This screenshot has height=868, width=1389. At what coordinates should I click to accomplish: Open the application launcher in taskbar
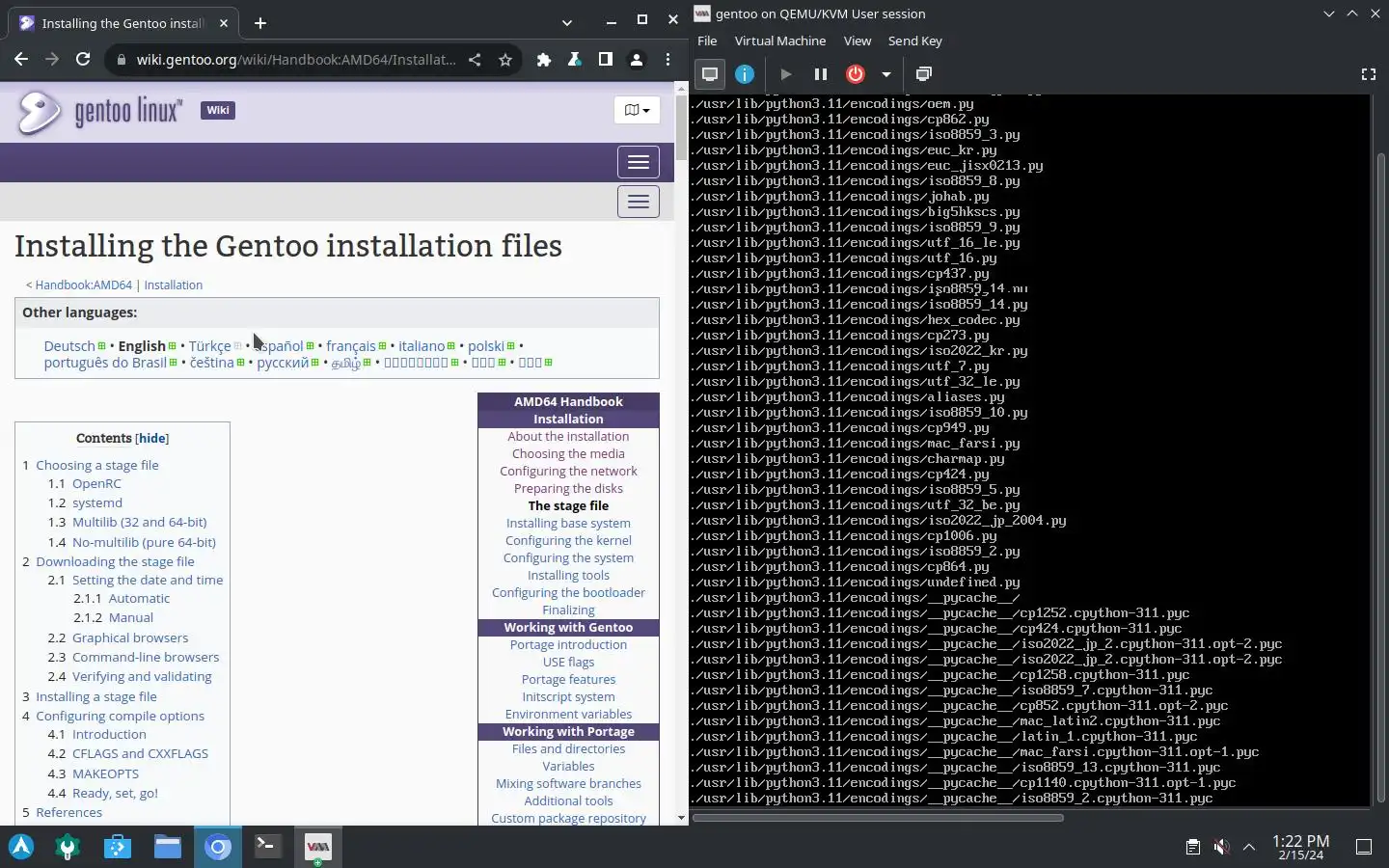21,847
